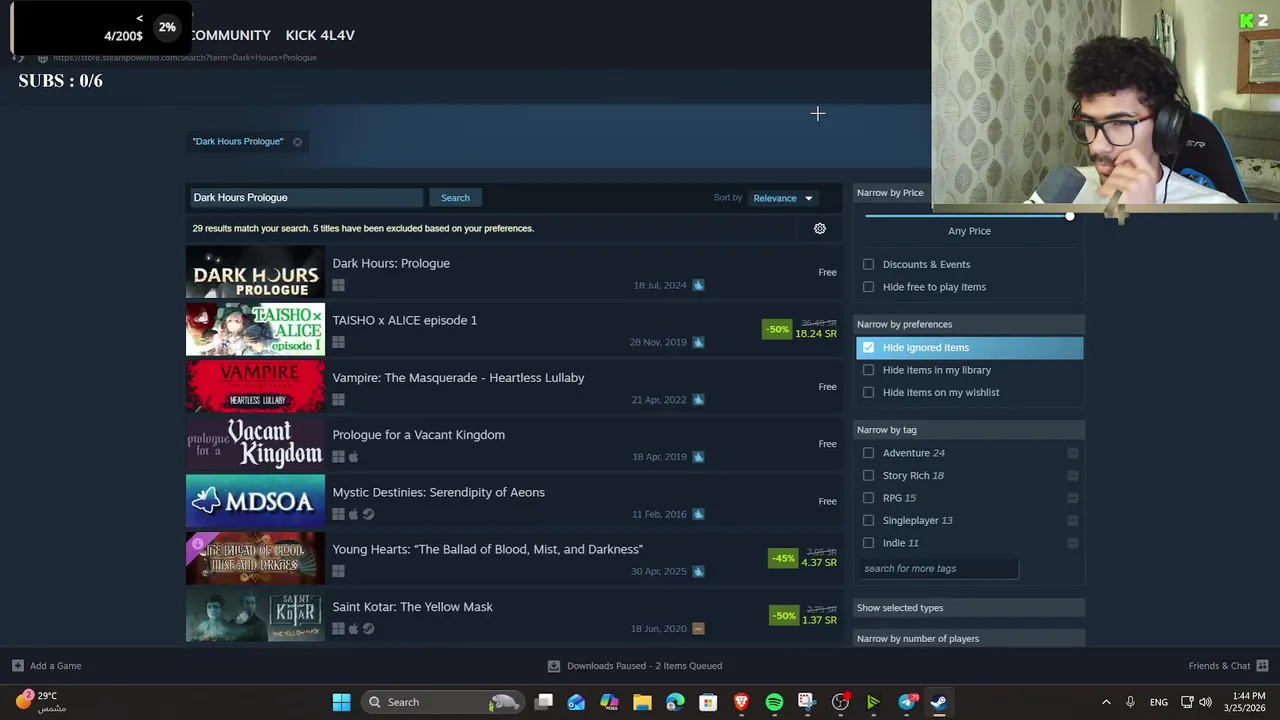Open the KICK 4L4V profile menu
Image resolution: width=1280 pixels, height=720 pixels.
(320, 35)
